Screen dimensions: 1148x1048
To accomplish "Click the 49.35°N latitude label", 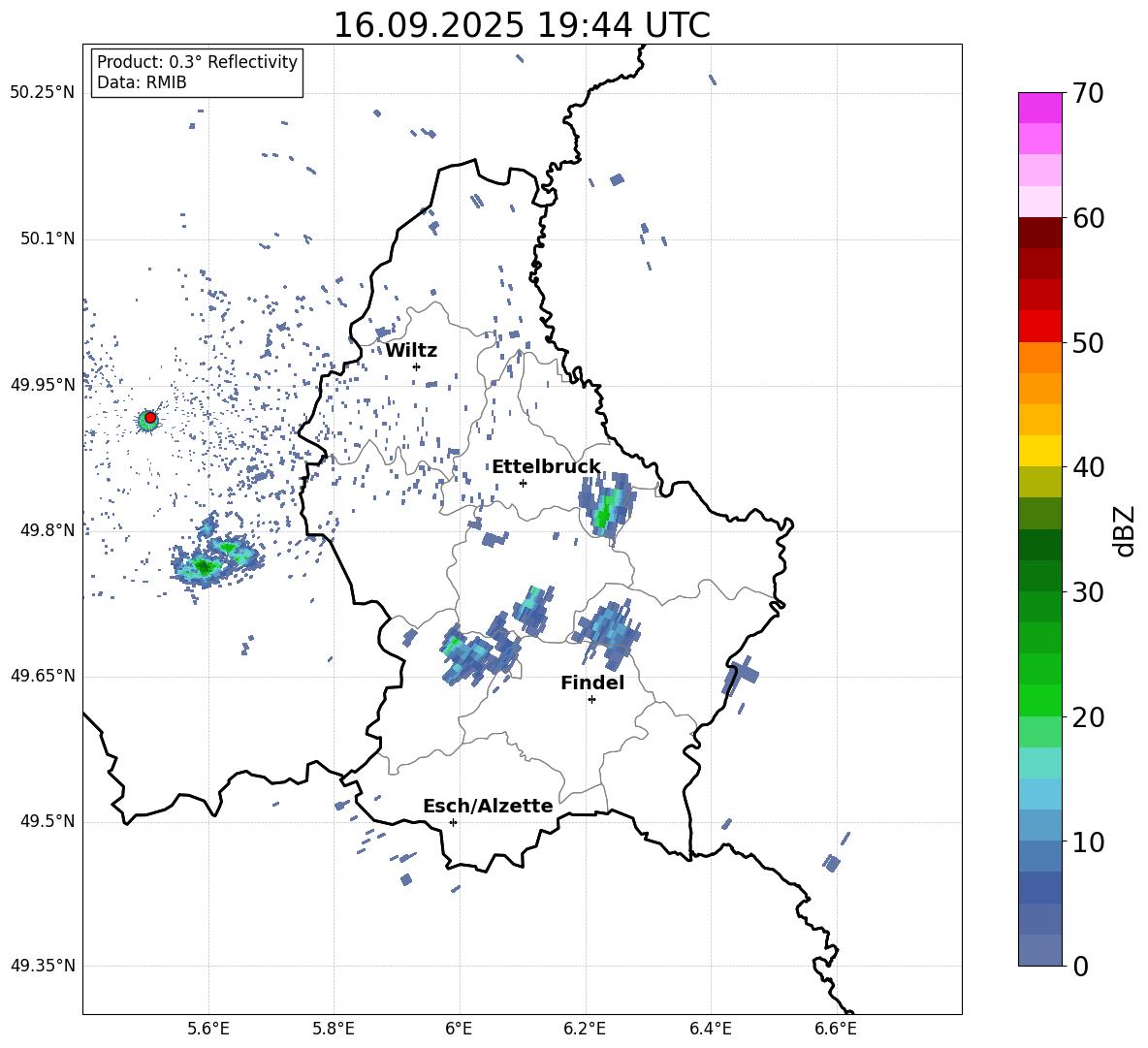I will 43,966.
